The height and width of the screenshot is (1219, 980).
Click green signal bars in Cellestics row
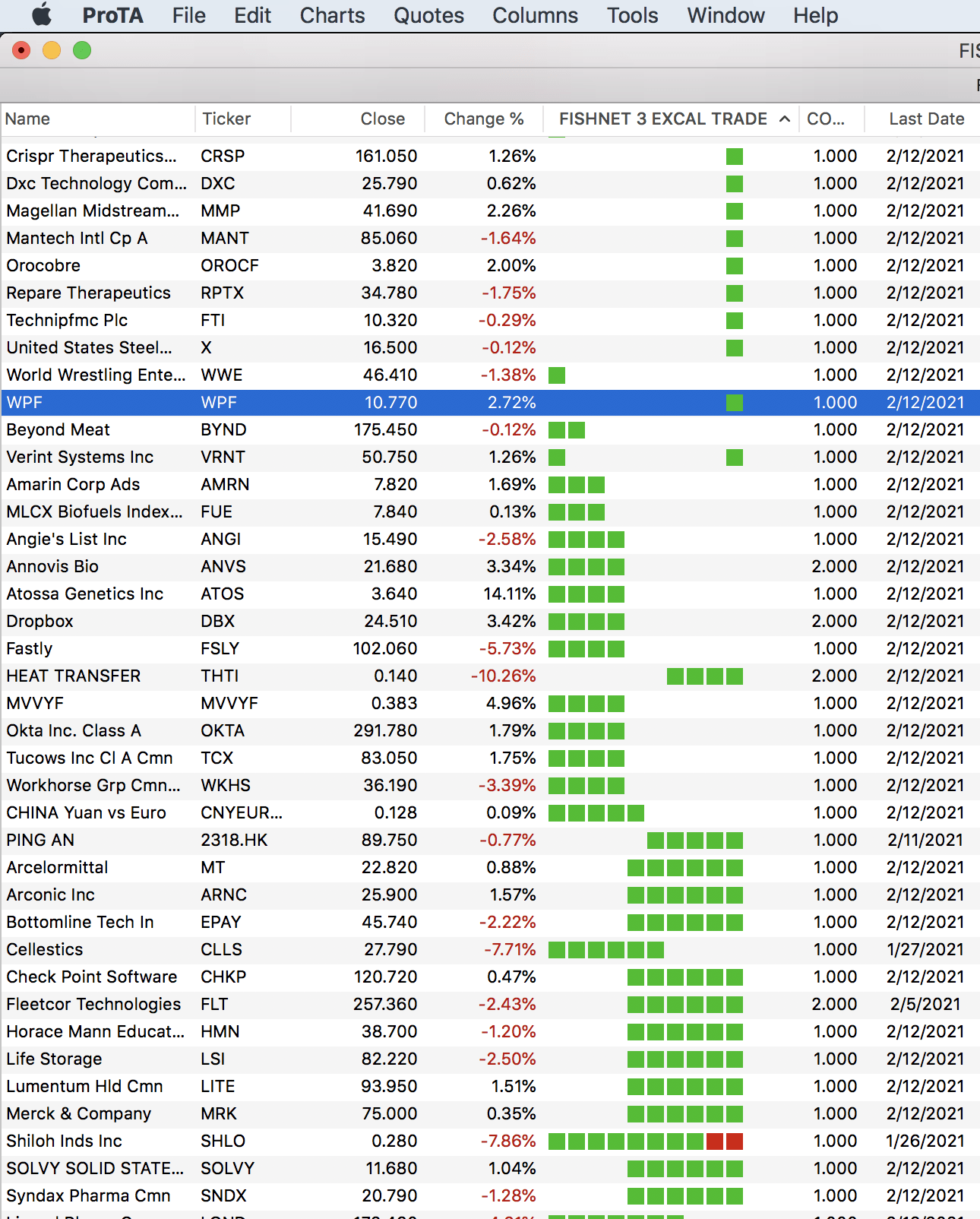click(x=606, y=950)
